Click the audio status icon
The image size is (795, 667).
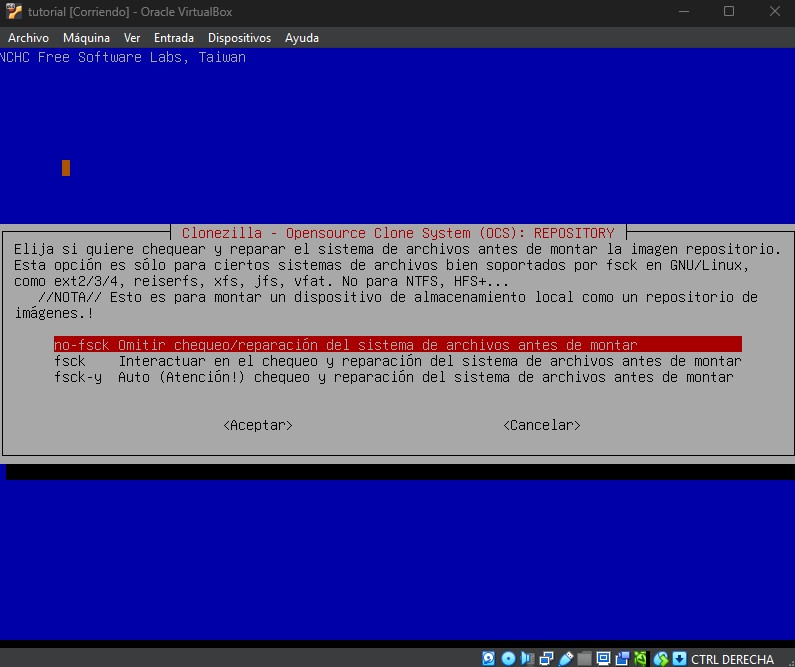527,658
